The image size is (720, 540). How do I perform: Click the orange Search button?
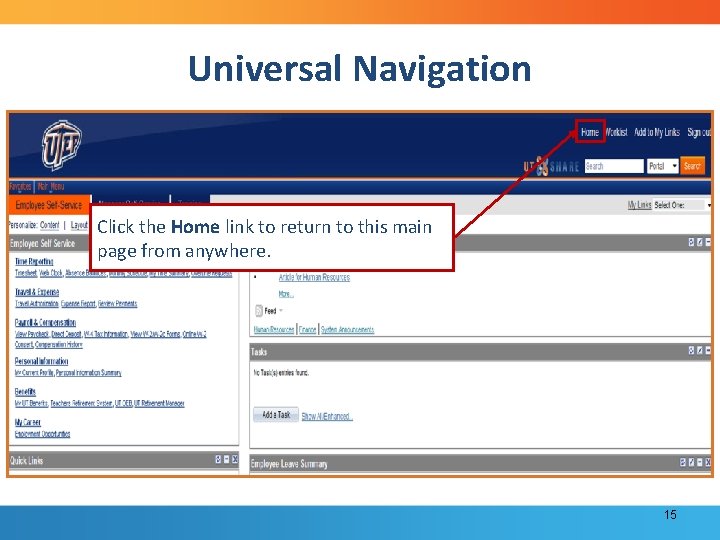point(692,166)
